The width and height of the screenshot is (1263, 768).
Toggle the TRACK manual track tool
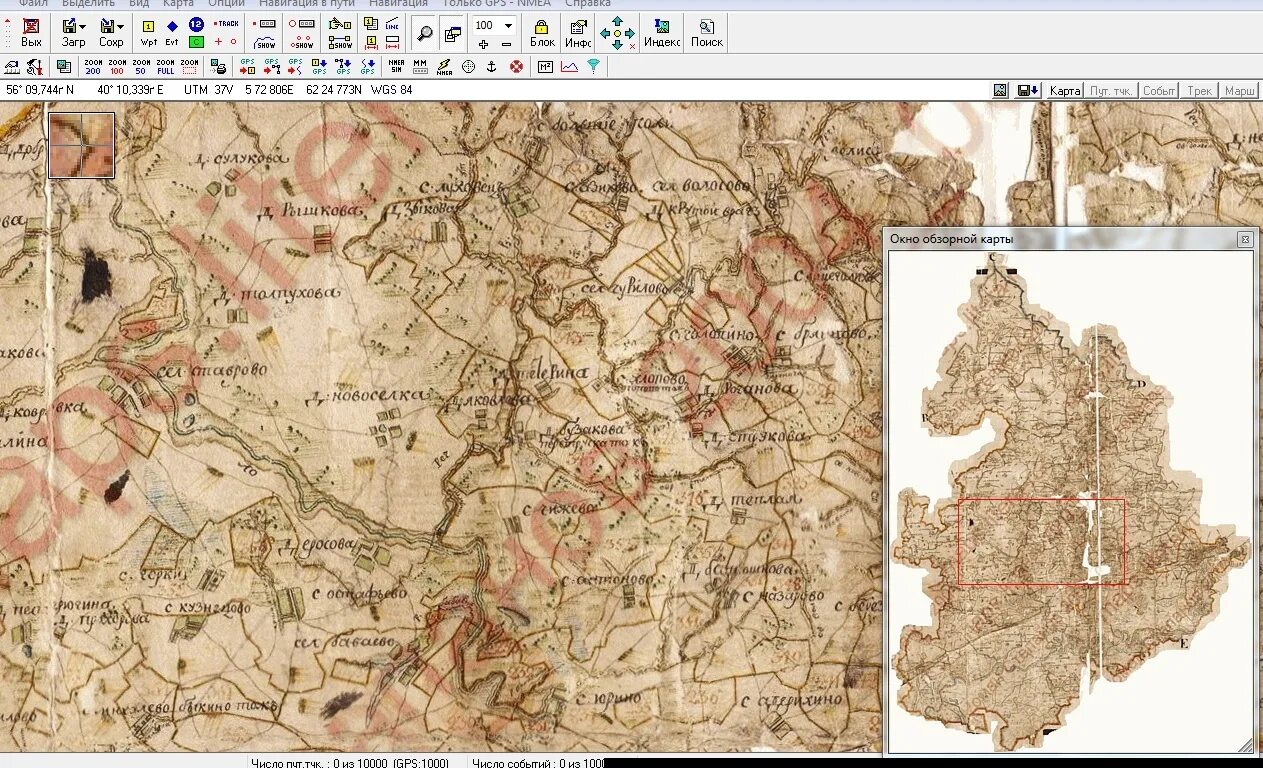tap(227, 23)
